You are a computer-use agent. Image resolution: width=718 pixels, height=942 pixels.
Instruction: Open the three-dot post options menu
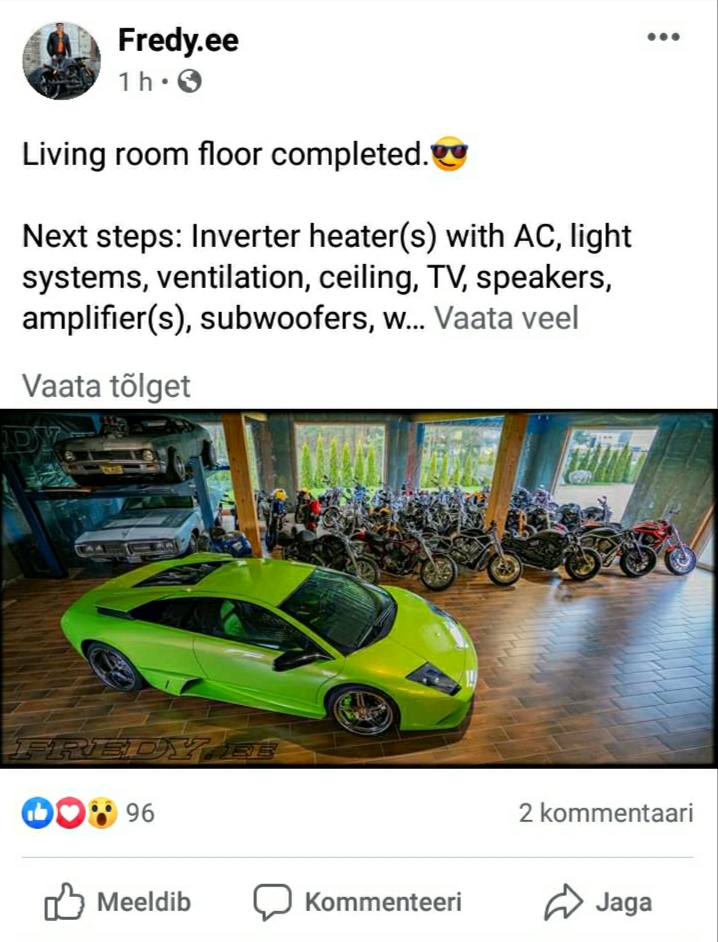pyautogui.click(x=663, y=37)
